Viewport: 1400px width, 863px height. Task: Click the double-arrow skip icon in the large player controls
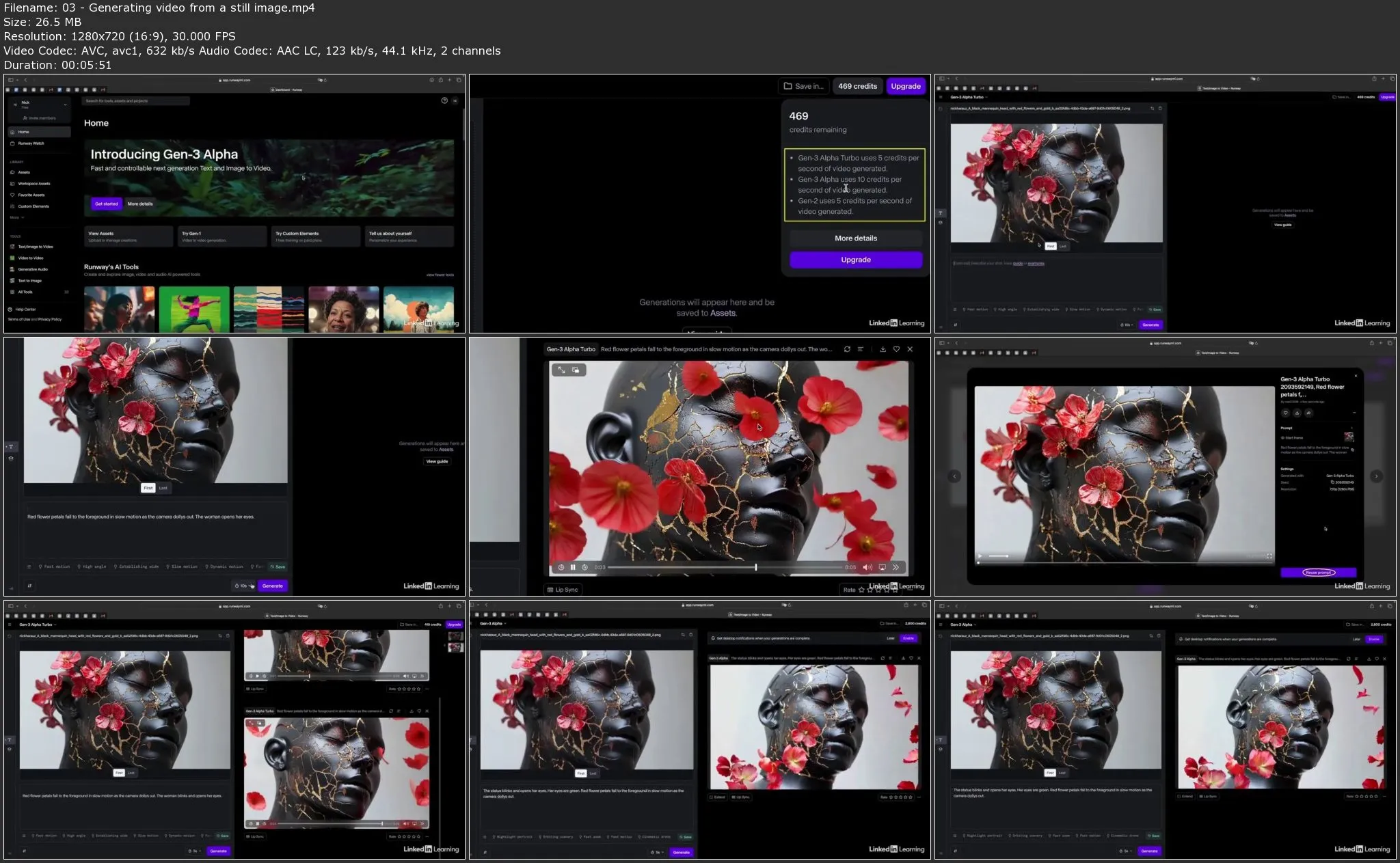coord(896,567)
